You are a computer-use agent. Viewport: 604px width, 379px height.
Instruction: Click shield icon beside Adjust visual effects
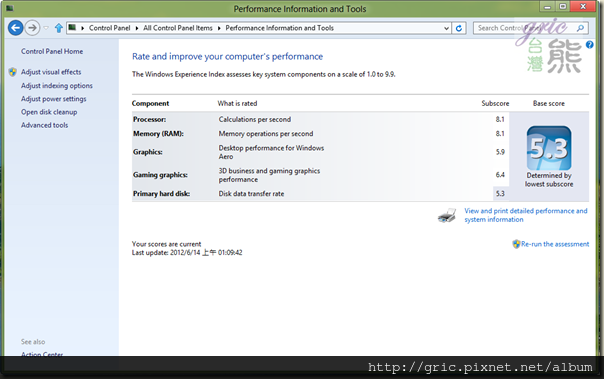[13, 72]
